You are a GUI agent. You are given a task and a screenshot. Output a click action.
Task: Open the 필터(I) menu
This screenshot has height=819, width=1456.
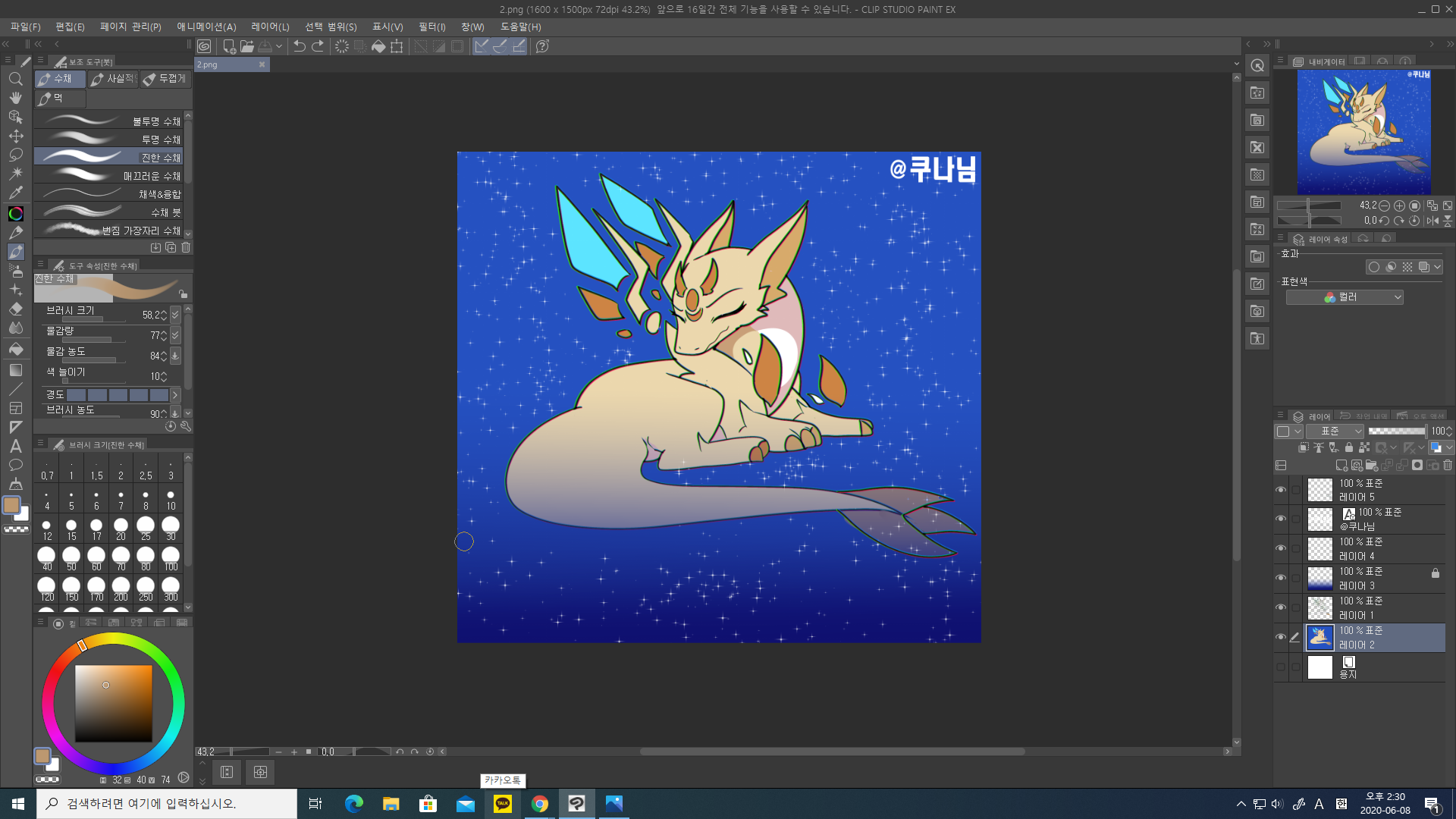pos(432,27)
